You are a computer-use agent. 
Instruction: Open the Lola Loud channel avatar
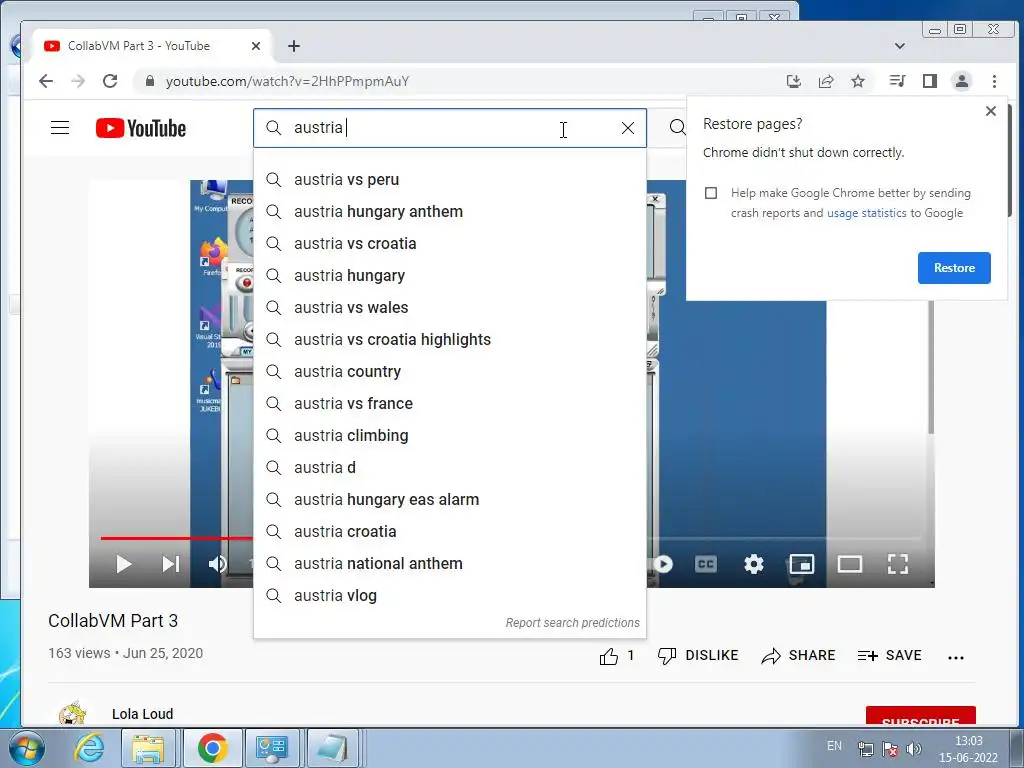(x=72, y=713)
